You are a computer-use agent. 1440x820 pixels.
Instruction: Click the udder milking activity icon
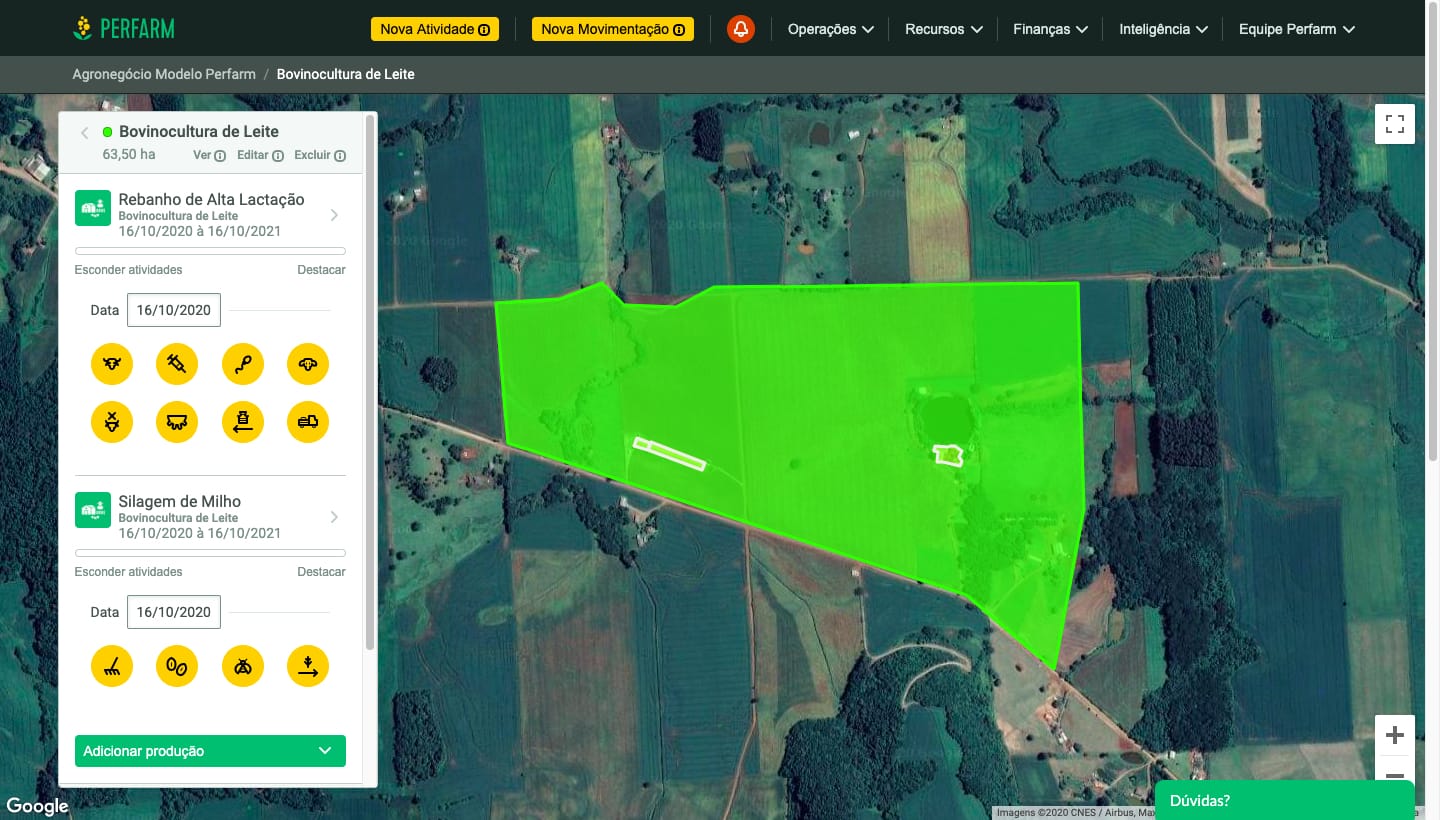pyautogui.click(x=177, y=423)
